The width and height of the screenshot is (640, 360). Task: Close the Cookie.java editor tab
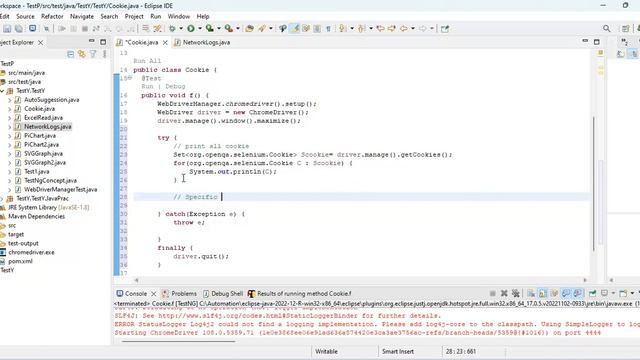[165, 42]
